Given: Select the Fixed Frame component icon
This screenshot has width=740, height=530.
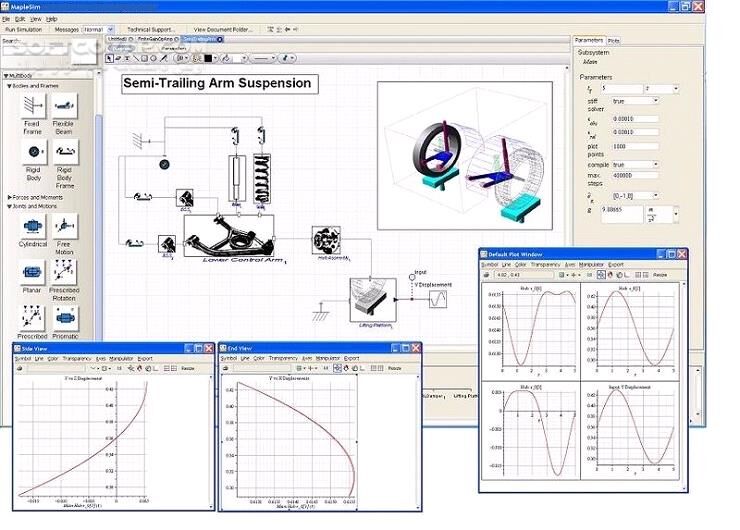Looking at the screenshot, I should [31, 106].
